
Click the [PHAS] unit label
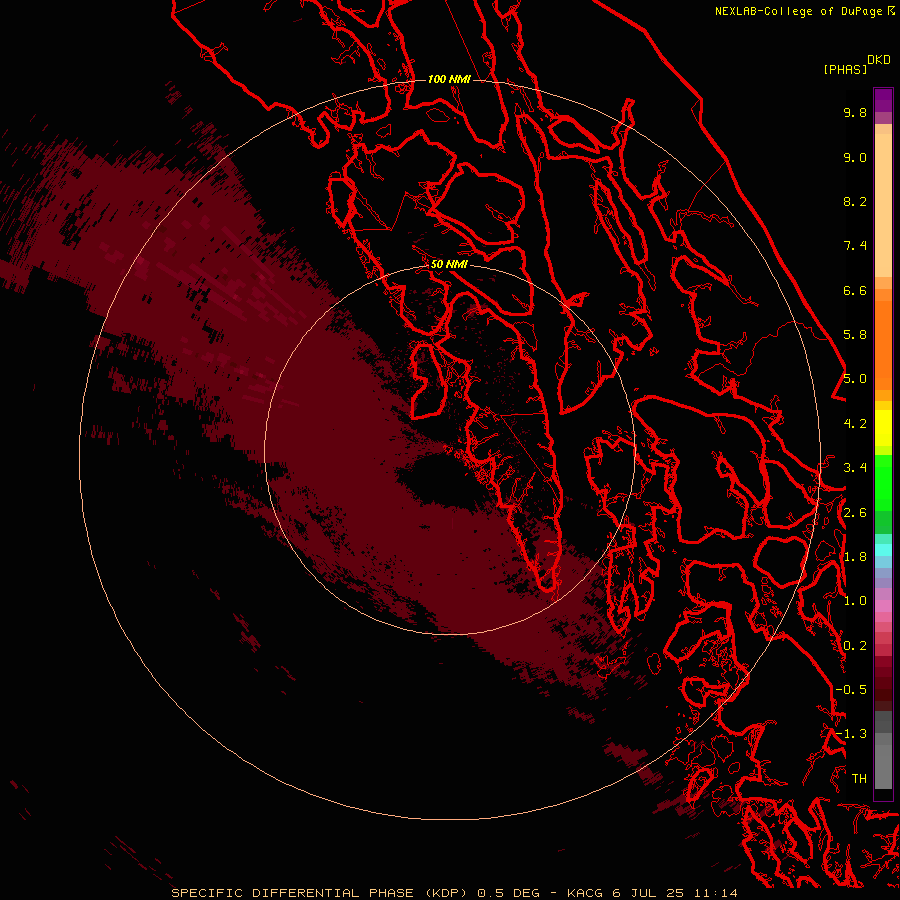(845, 69)
